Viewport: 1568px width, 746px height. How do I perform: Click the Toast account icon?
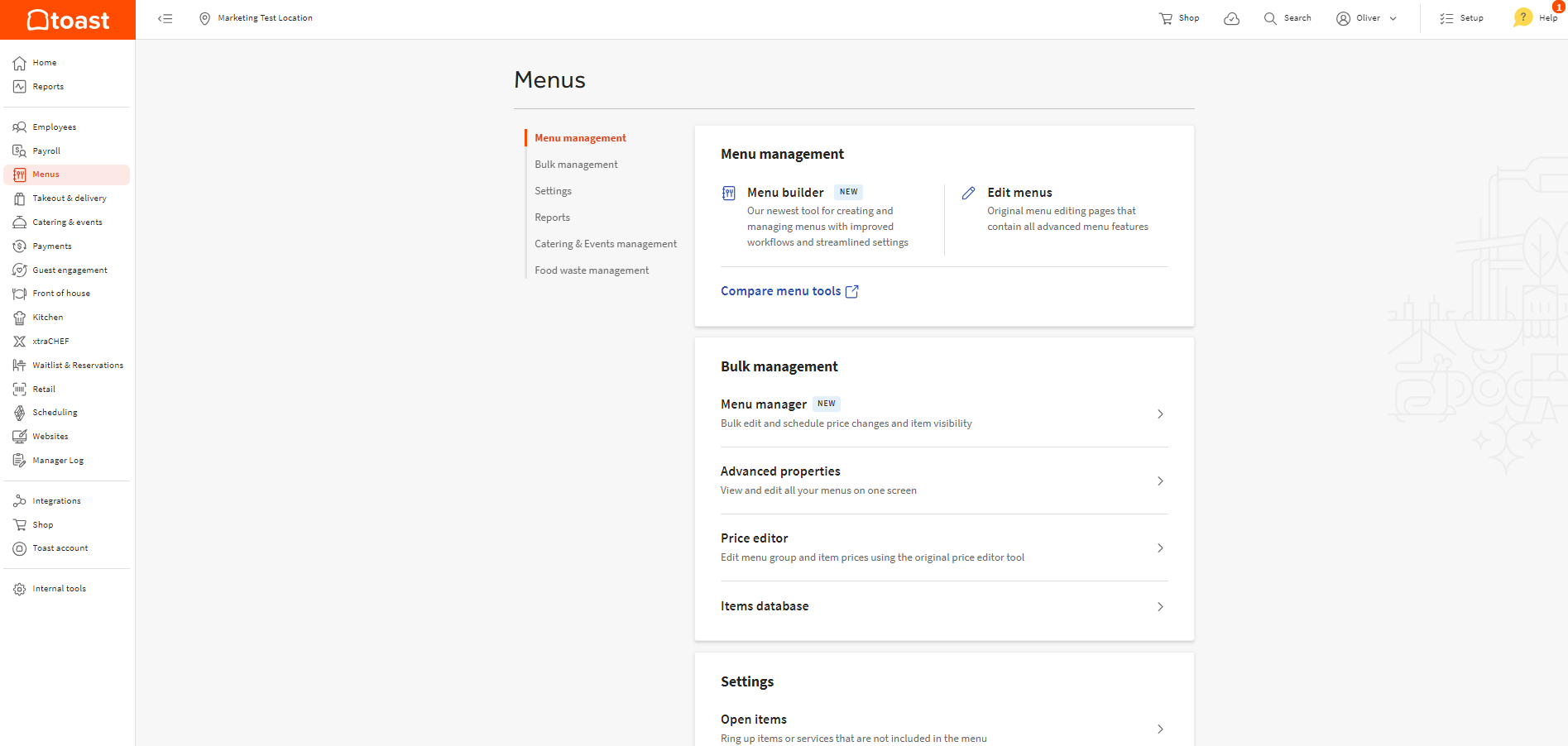point(20,548)
